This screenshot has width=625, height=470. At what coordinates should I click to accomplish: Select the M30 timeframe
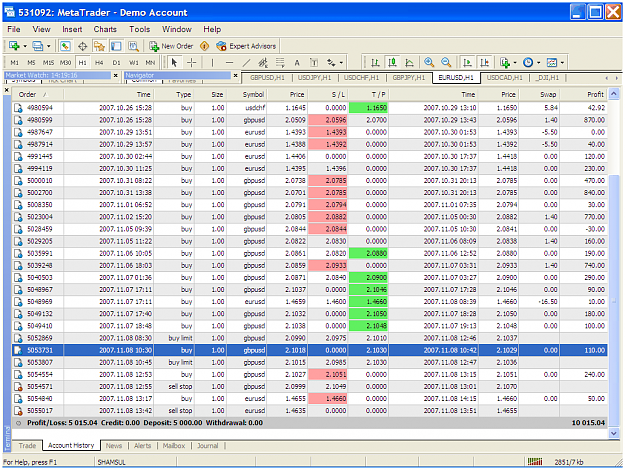(x=65, y=63)
